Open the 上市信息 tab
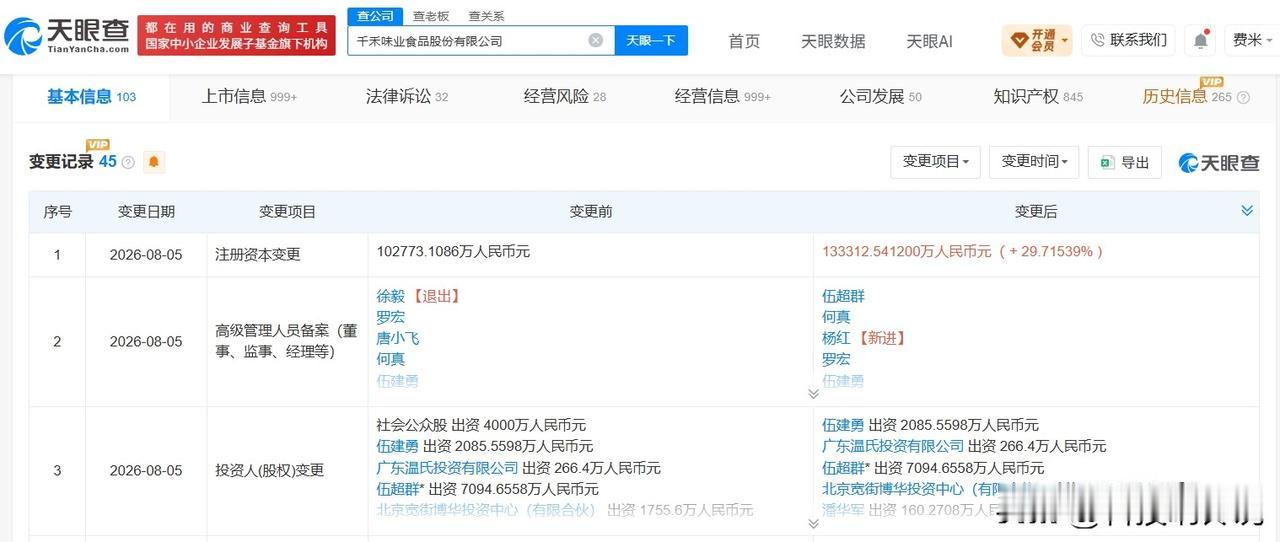 coord(249,97)
